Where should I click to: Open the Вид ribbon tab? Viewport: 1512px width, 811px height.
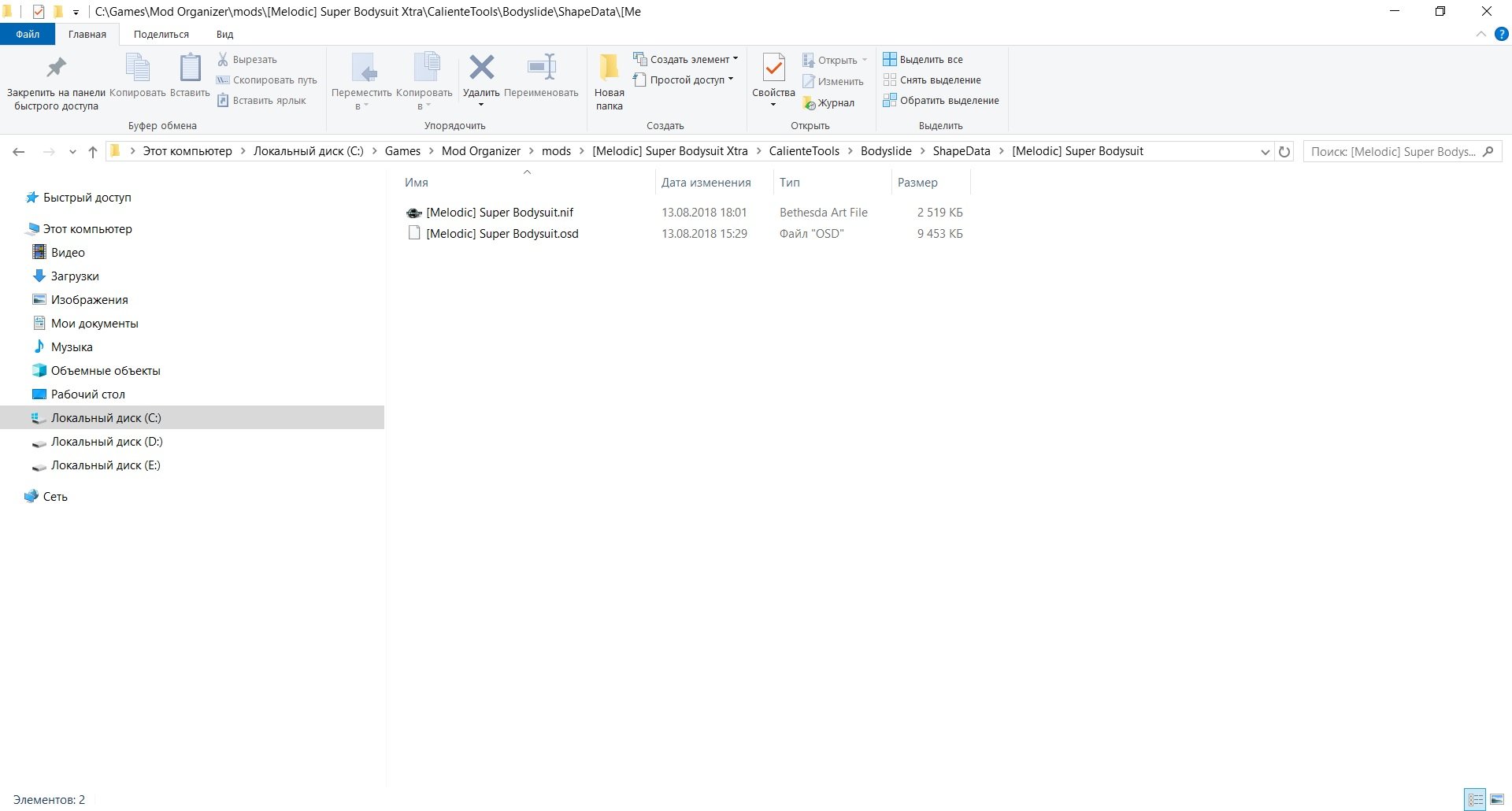coord(224,35)
